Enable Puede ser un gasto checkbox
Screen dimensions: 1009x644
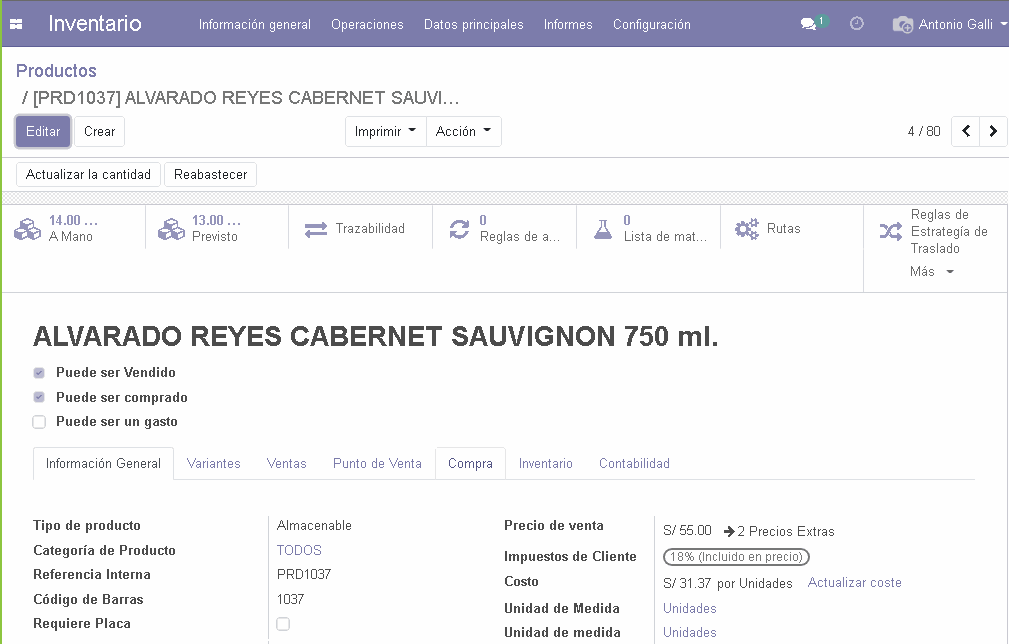pos(39,422)
